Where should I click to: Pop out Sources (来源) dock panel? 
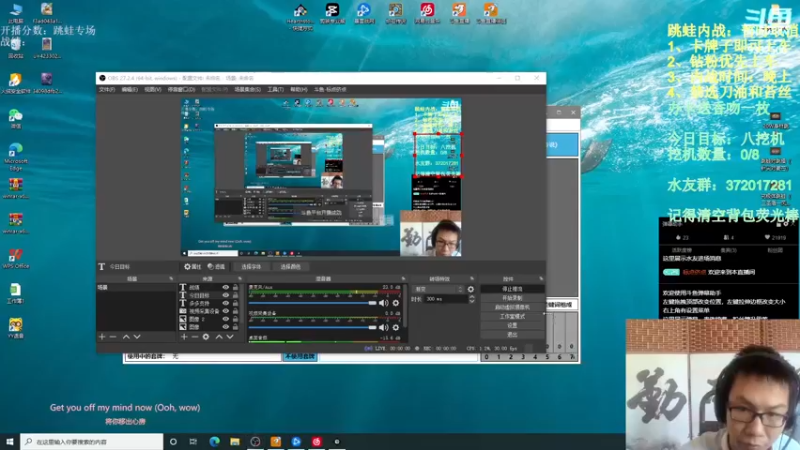(x=240, y=279)
